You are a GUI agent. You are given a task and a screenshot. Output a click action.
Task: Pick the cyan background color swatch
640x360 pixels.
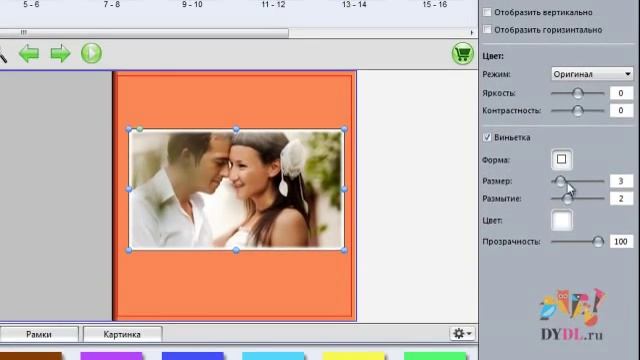pos(273,356)
